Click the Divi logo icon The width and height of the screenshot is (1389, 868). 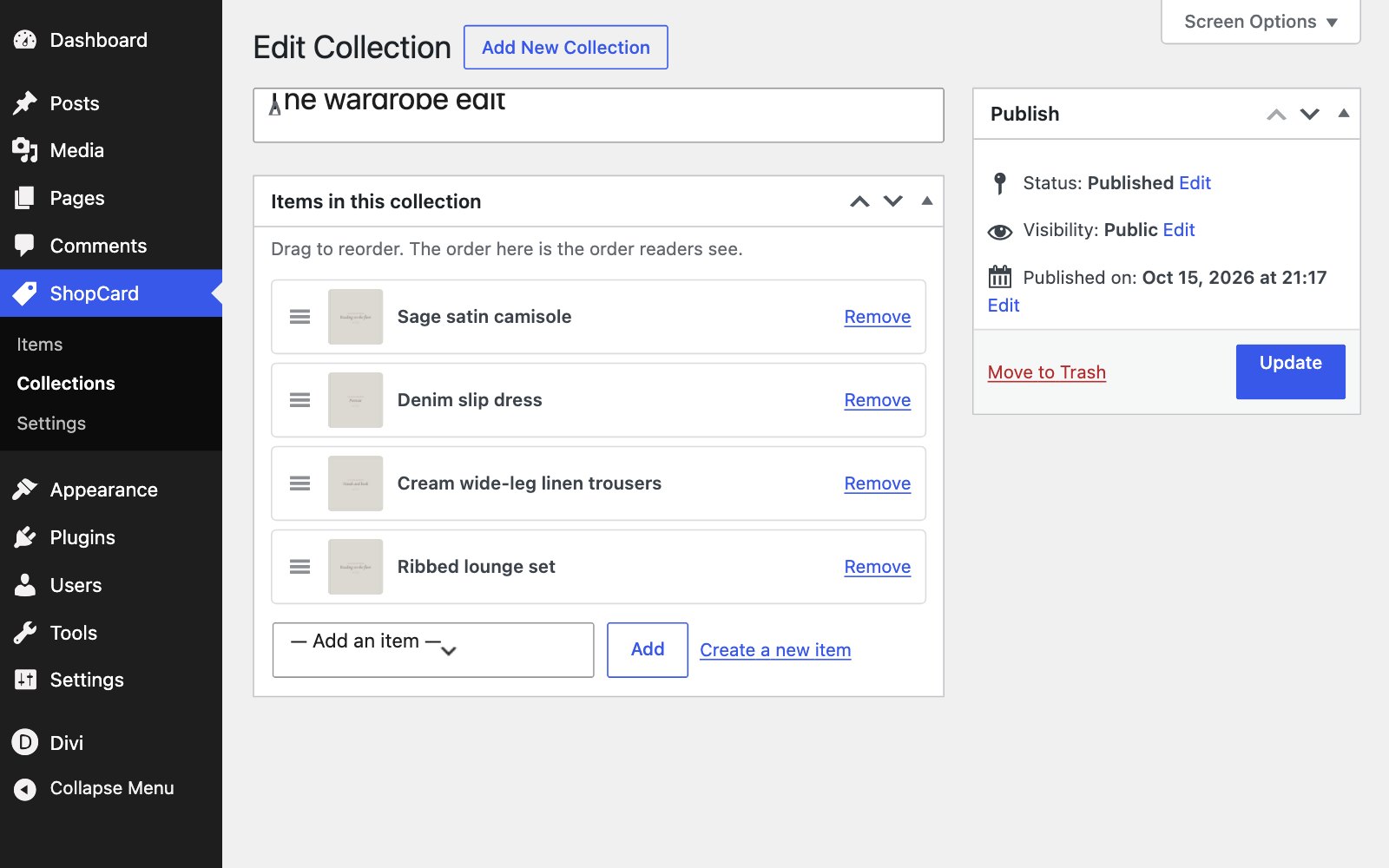point(25,742)
